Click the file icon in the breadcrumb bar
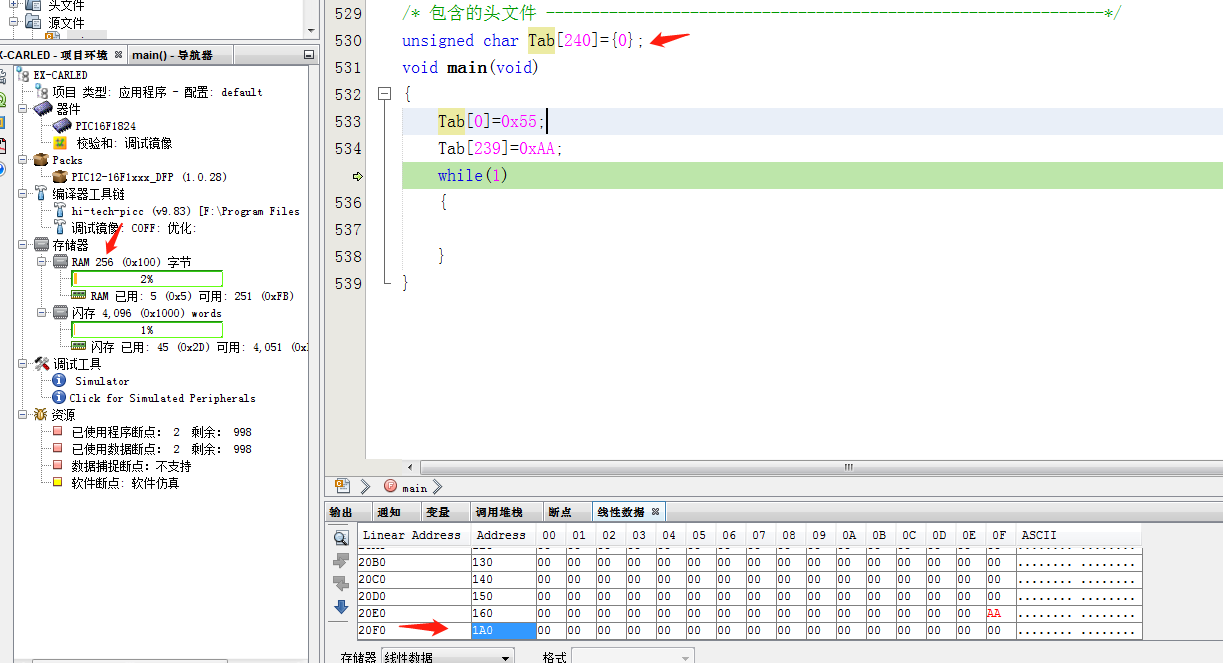This screenshot has height=663, width=1223. [x=342, y=486]
